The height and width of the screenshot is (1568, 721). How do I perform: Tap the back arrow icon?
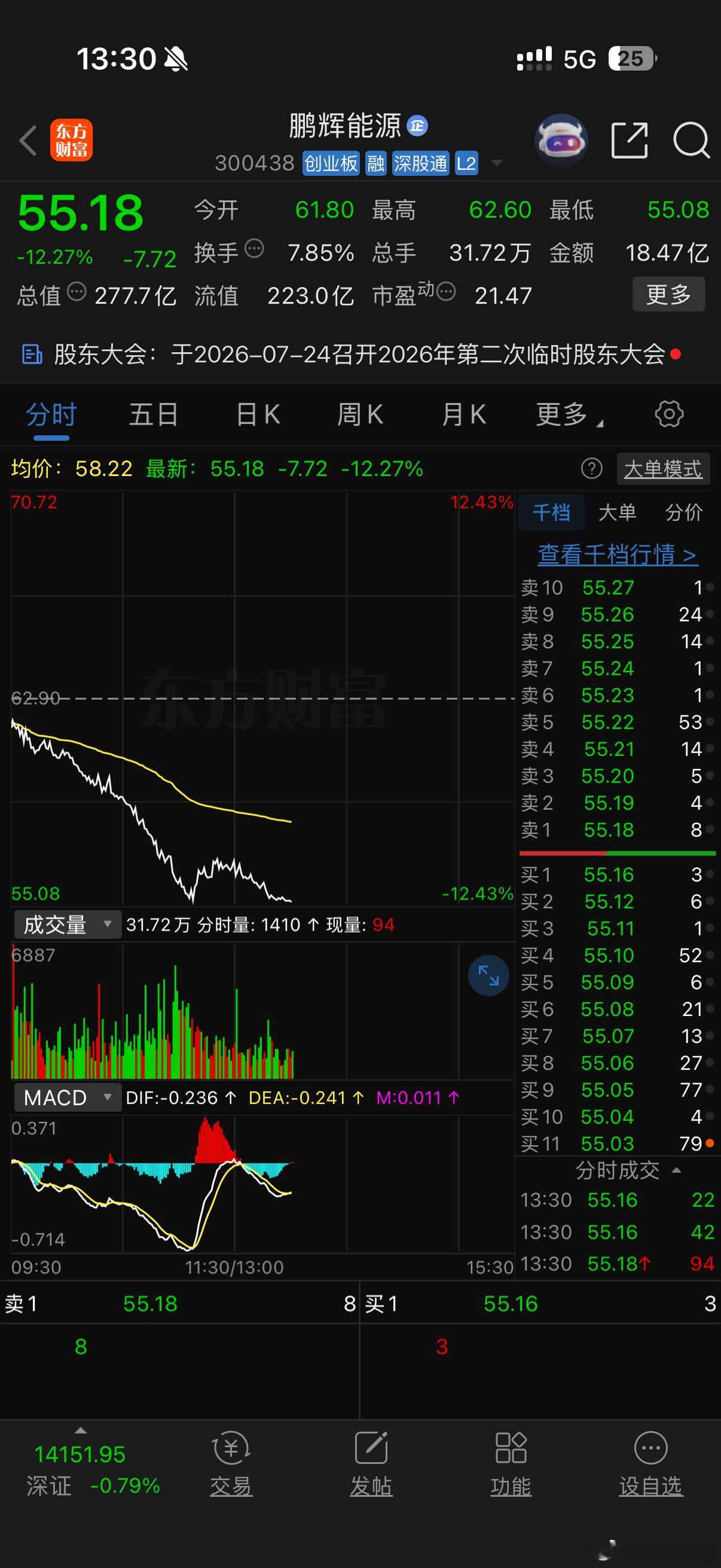click(x=29, y=141)
